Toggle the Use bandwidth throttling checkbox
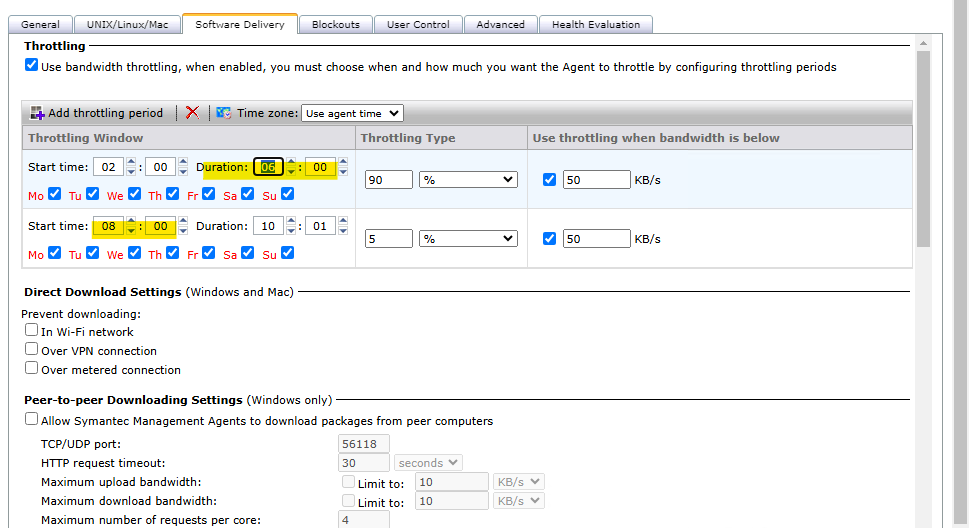The width and height of the screenshot is (971, 528). (x=32, y=66)
